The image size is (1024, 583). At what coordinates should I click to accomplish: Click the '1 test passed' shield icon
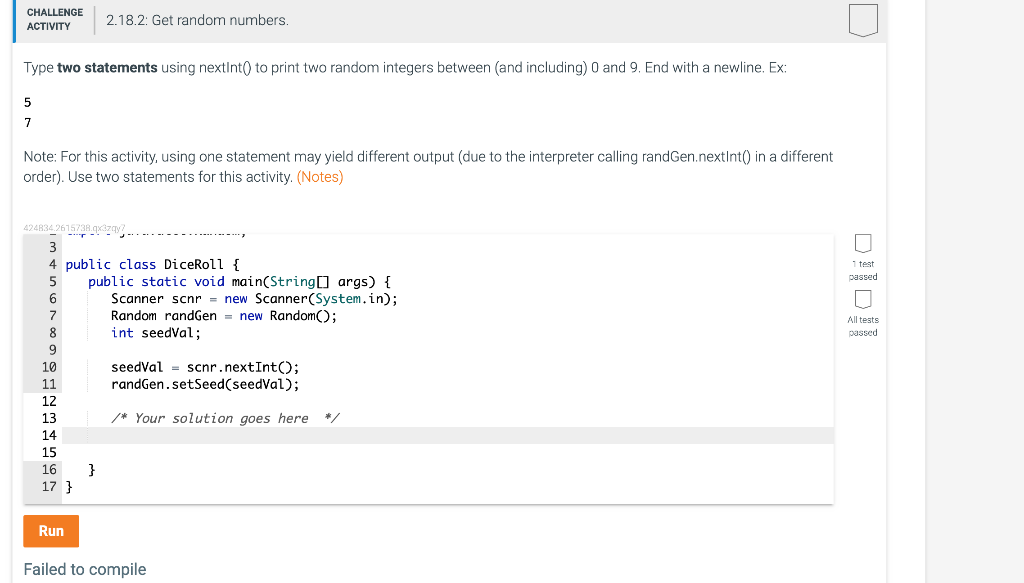[x=862, y=242]
